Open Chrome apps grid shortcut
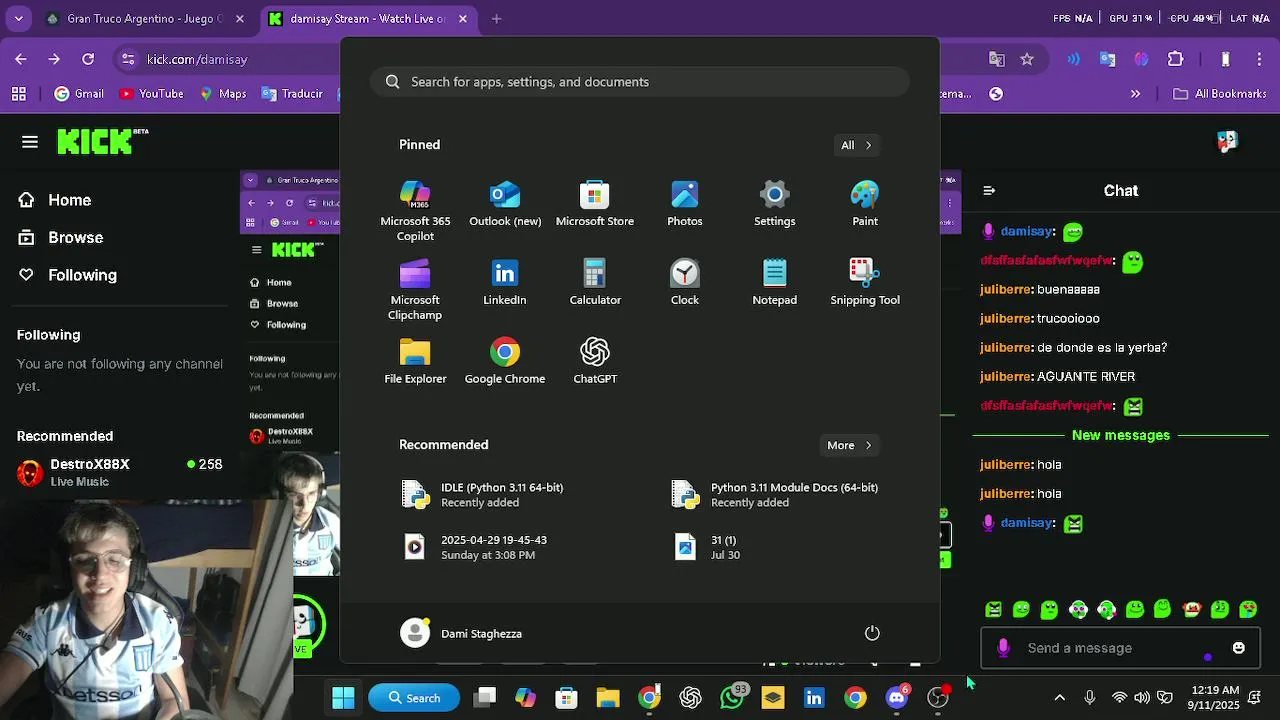 19,94
